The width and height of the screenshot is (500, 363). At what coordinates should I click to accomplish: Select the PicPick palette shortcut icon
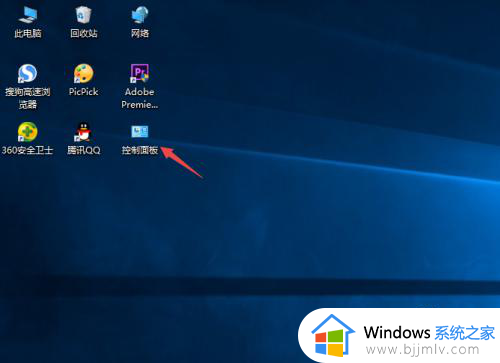83,73
